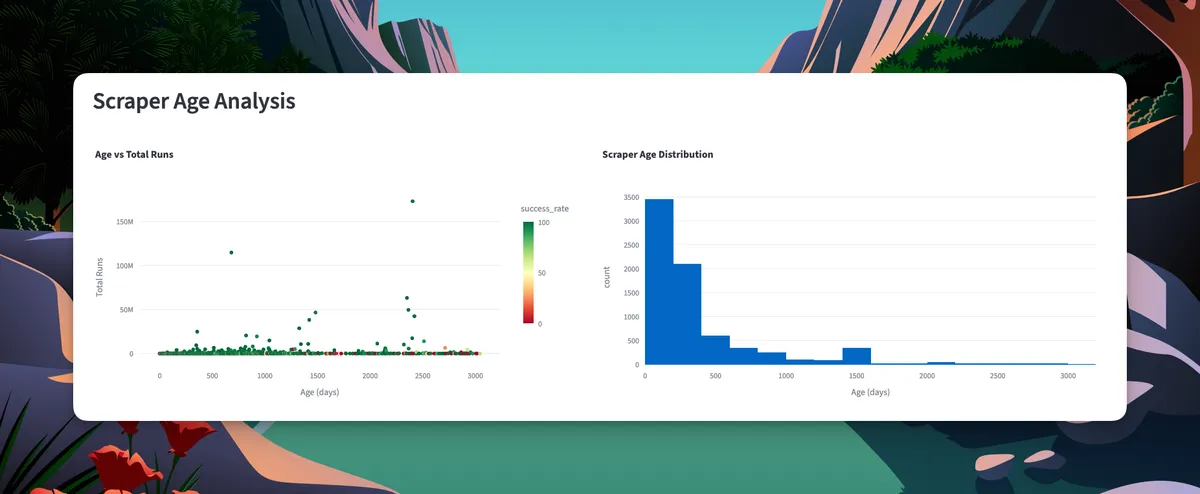
Task: Click the 3500 tick on histogram y-axis
Action: point(630,197)
